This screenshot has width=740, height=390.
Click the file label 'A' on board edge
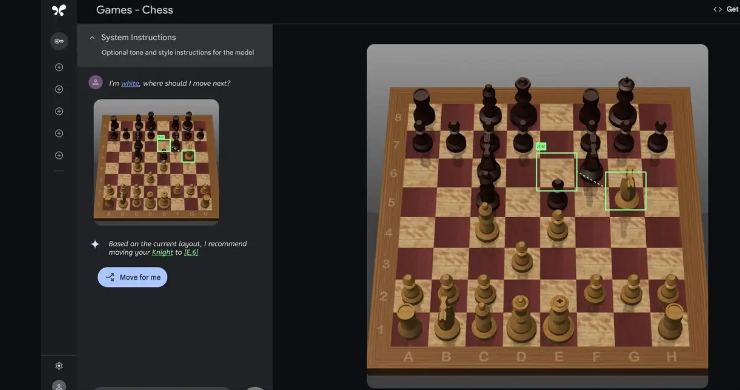coord(409,357)
